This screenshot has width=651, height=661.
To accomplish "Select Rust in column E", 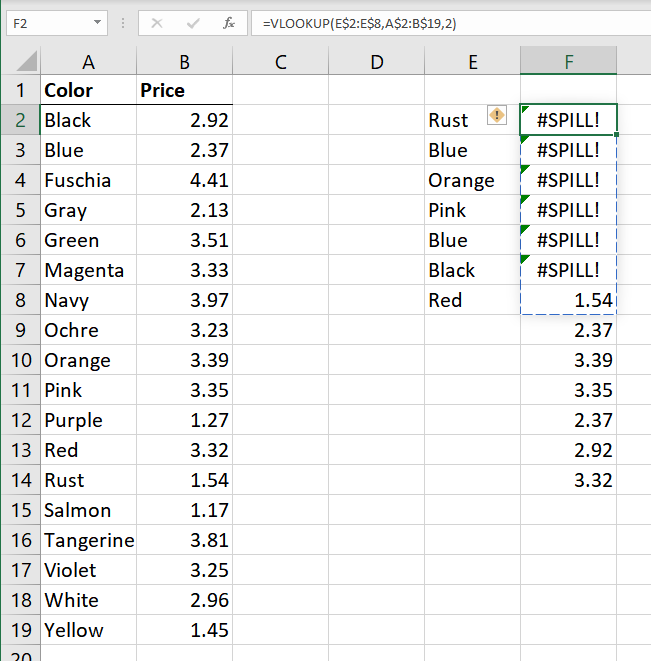I will tap(473, 120).
